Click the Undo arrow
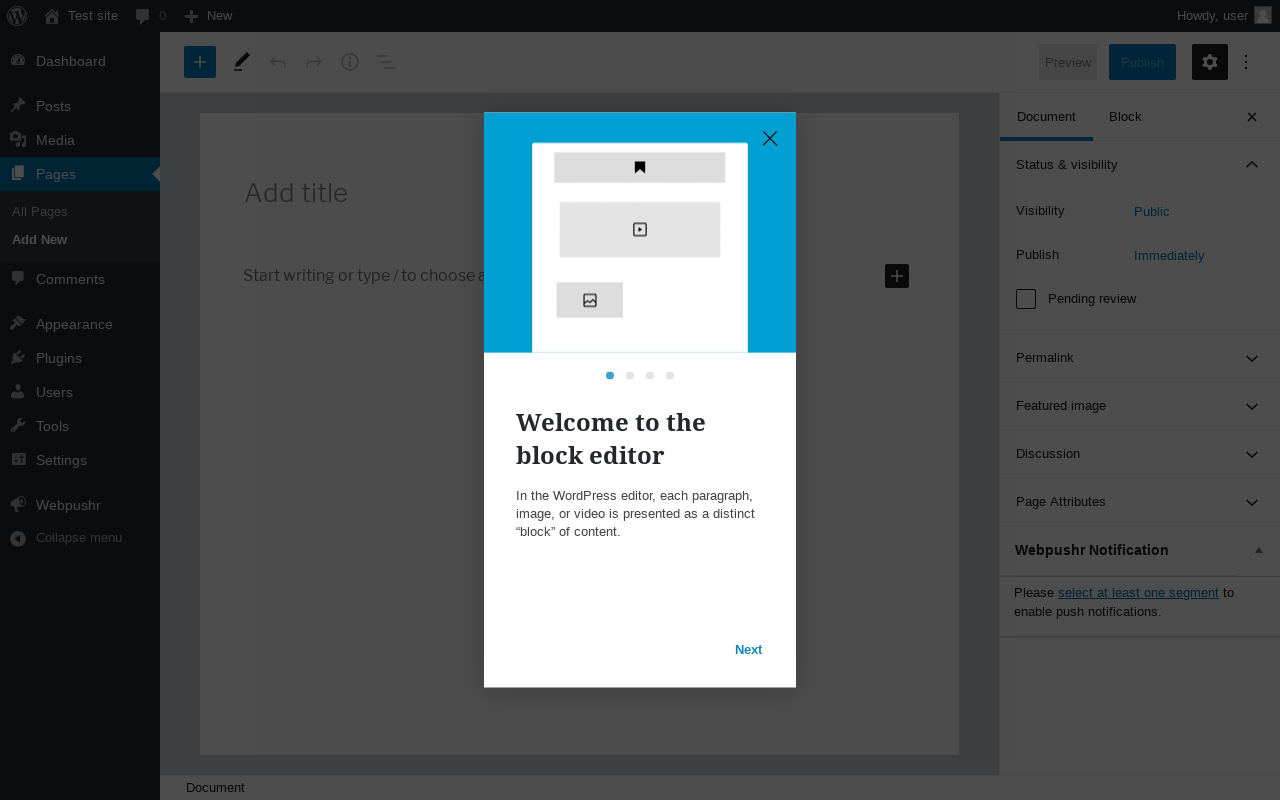 [x=278, y=62]
